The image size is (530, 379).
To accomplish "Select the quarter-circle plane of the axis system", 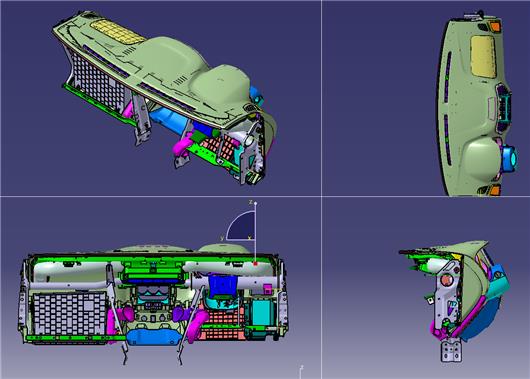I will point(243,227).
